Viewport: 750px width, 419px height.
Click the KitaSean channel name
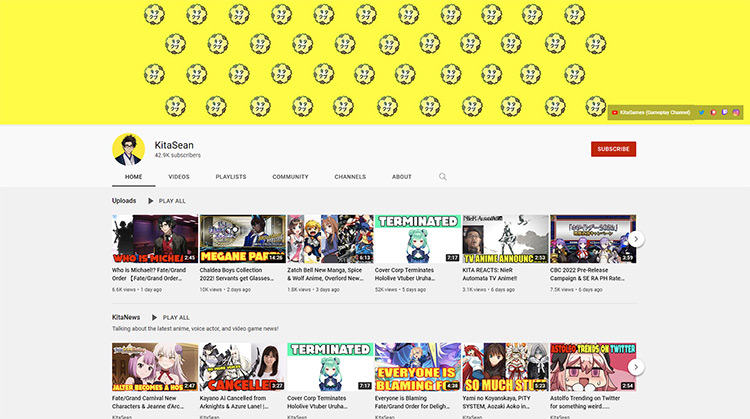pyautogui.click(x=174, y=145)
